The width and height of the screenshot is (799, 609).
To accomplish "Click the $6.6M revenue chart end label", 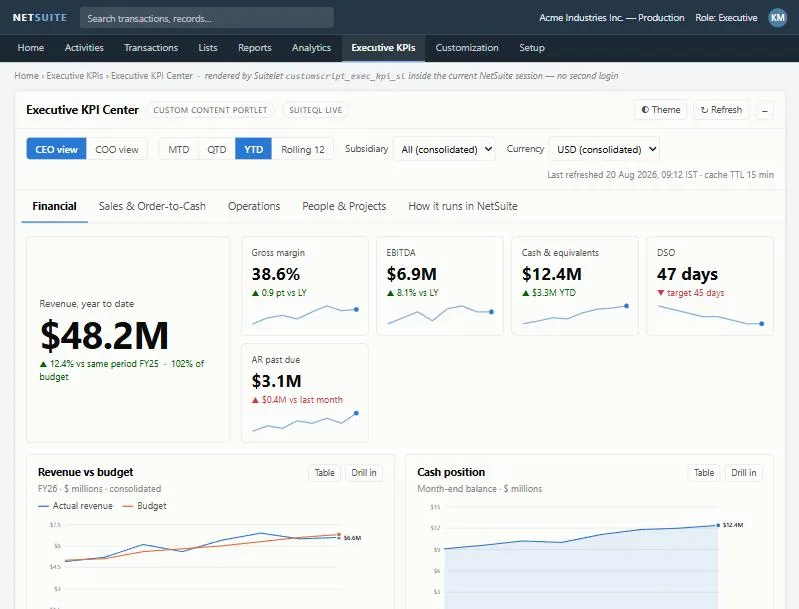I will click(352, 538).
